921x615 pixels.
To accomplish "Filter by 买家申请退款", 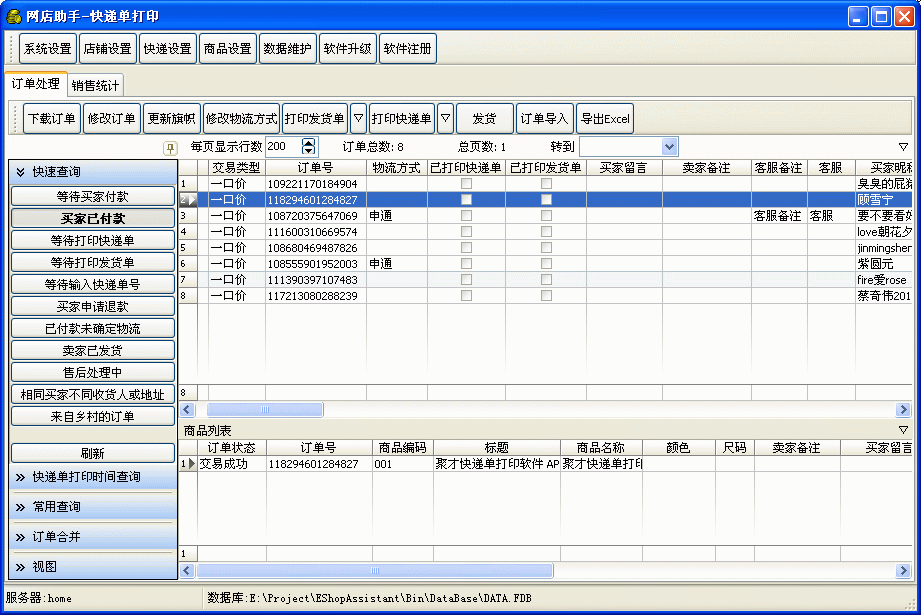I will click(x=93, y=307).
